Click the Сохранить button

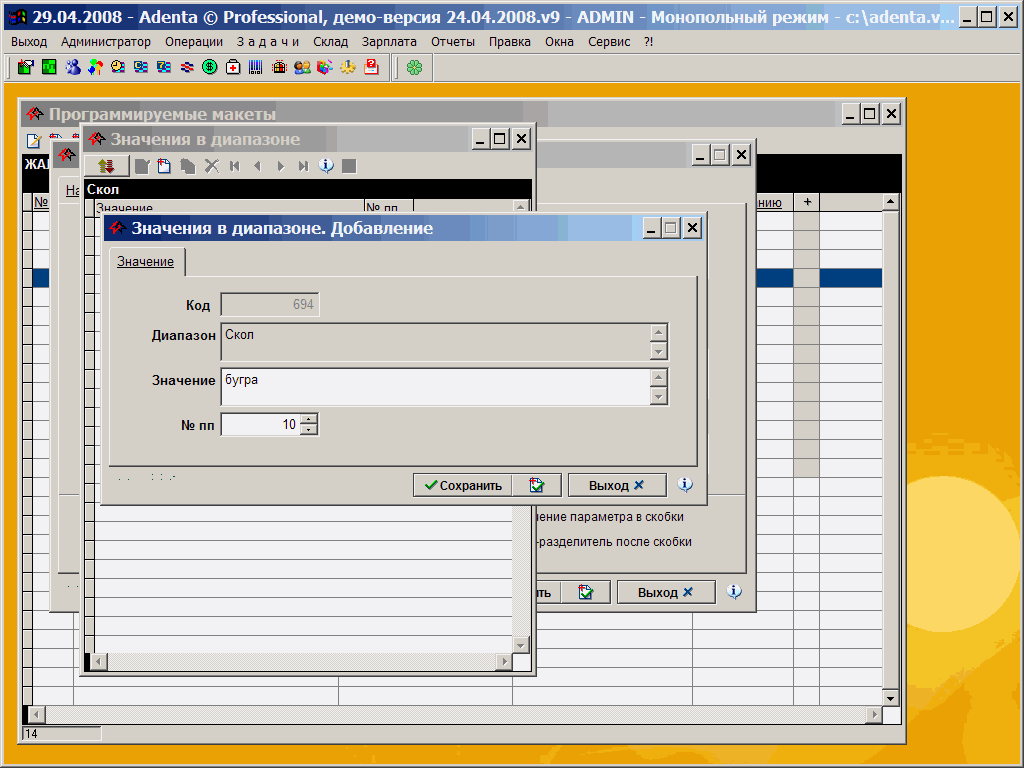coord(463,485)
